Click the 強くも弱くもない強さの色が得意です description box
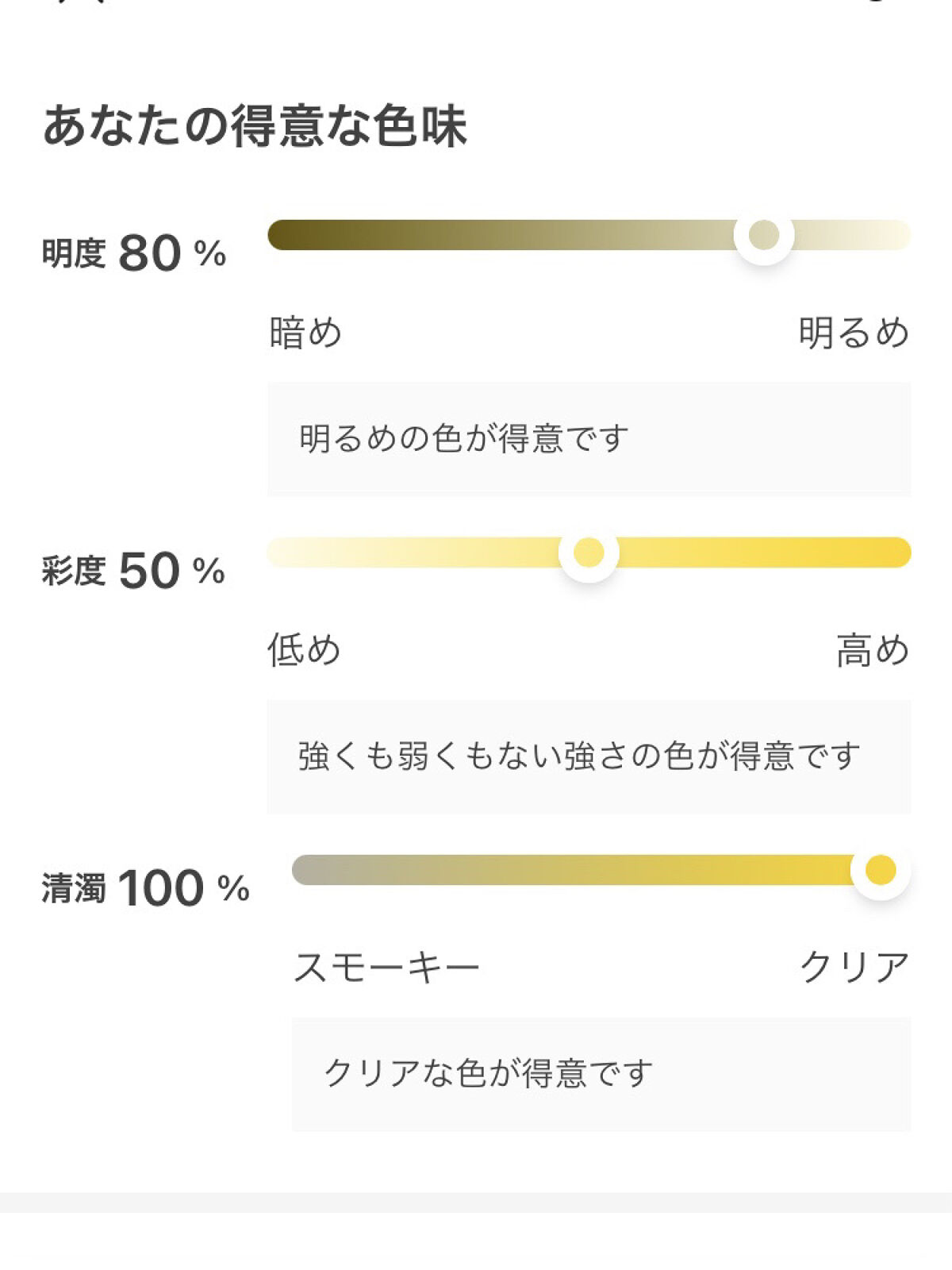952x1270 pixels. coord(589,756)
